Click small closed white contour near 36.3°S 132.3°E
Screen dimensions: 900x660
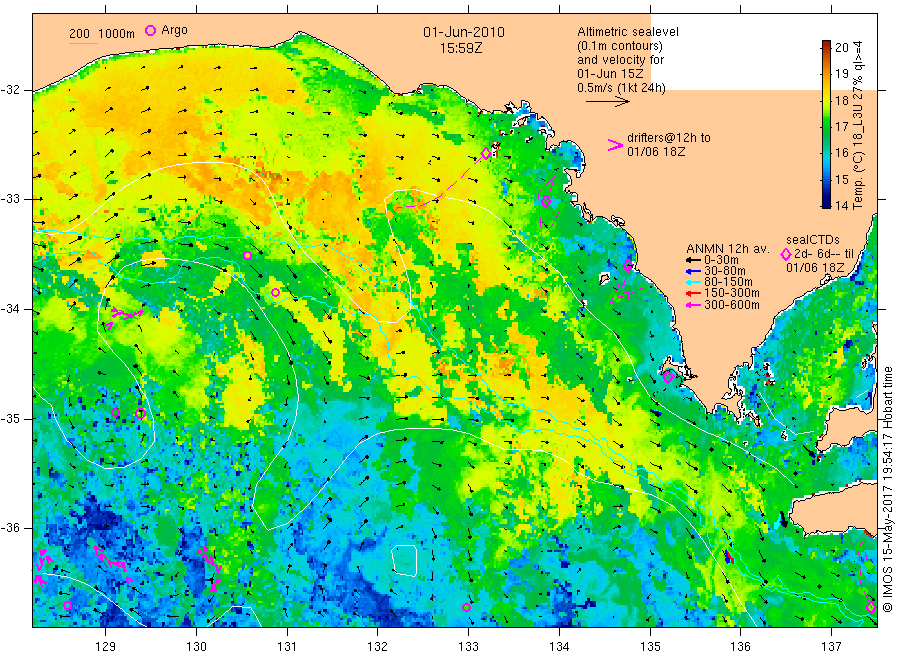point(405,560)
